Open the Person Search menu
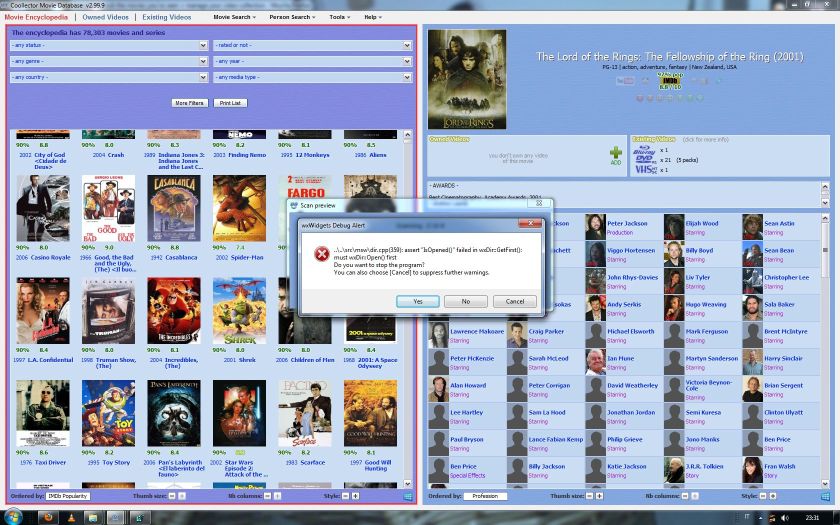The width and height of the screenshot is (840, 525). (292, 17)
